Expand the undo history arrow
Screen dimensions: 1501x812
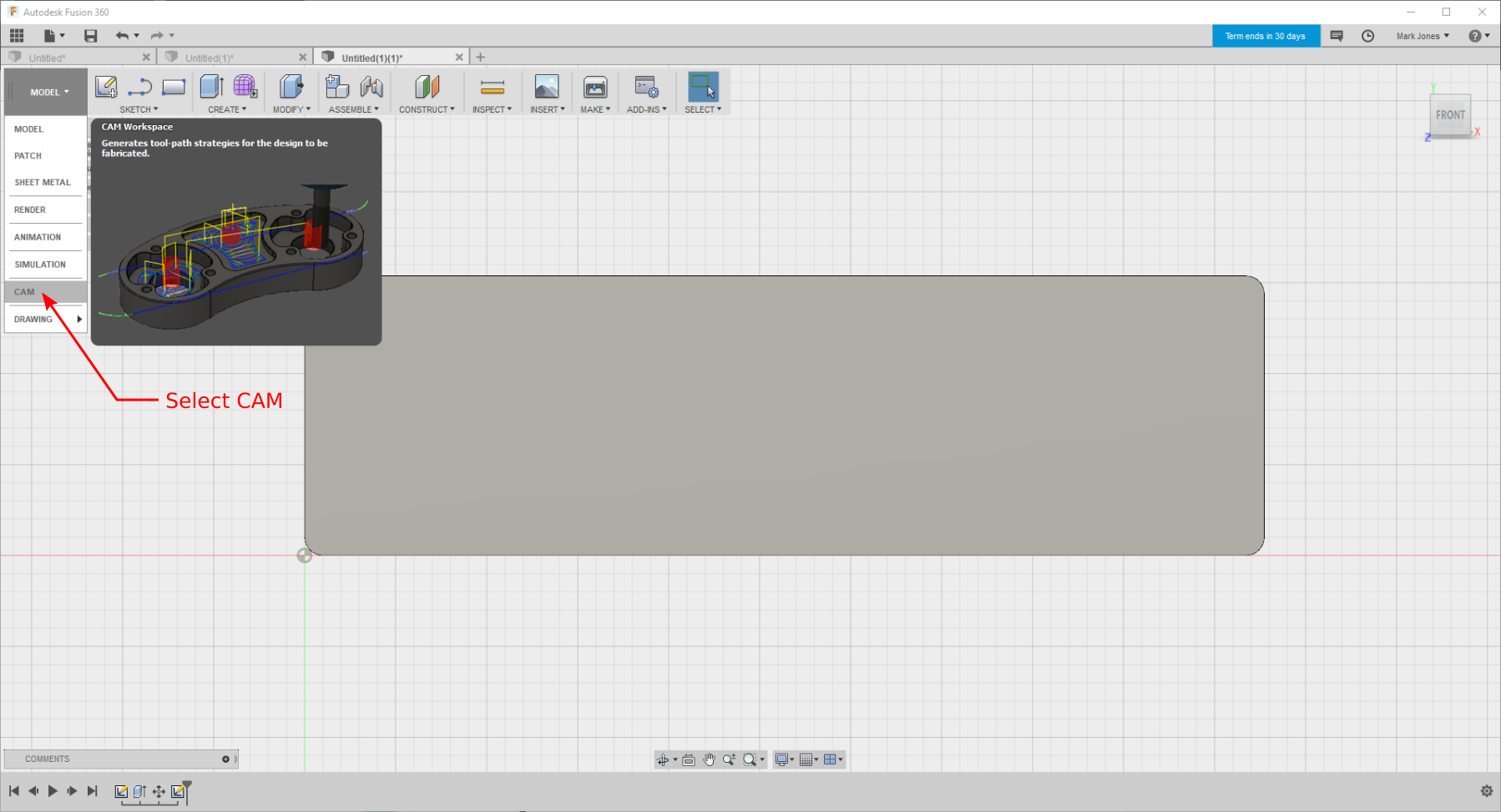137,35
